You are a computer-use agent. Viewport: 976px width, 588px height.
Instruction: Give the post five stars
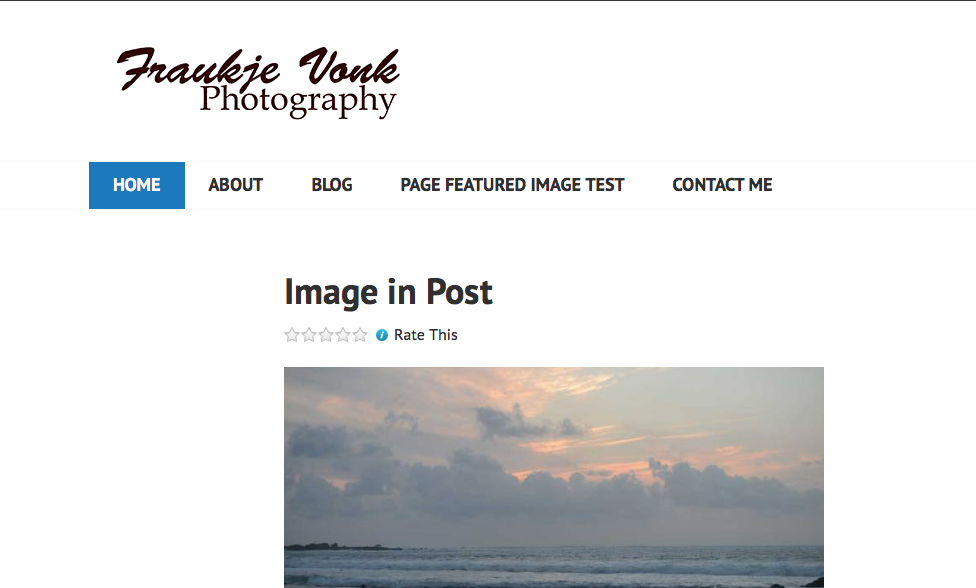click(x=360, y=335)
